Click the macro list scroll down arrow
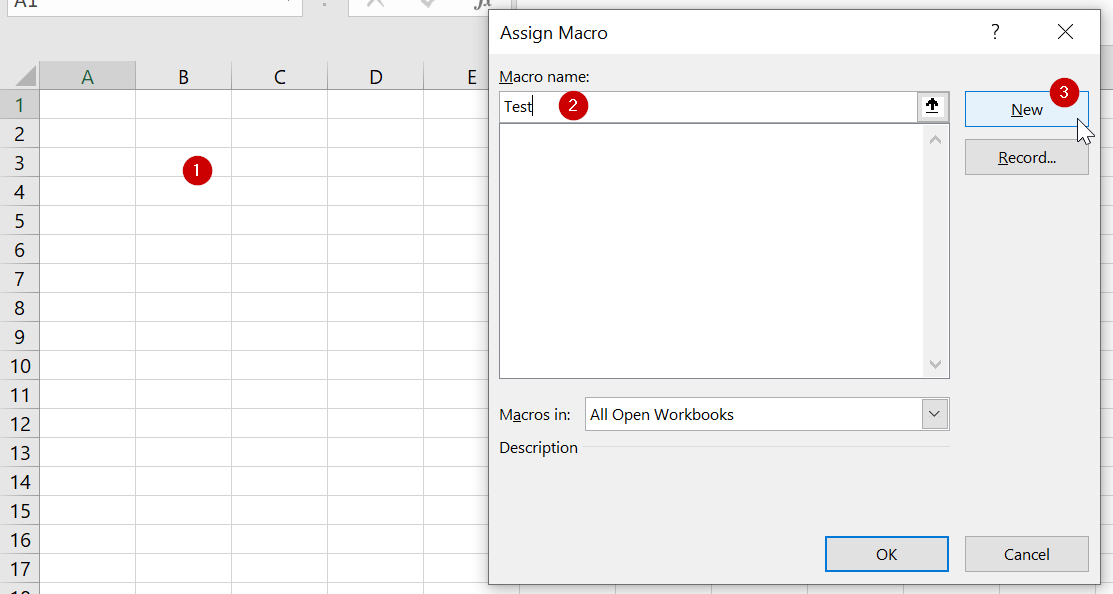This screenshot has width=1113, height=594. click(x=936, y=365)
